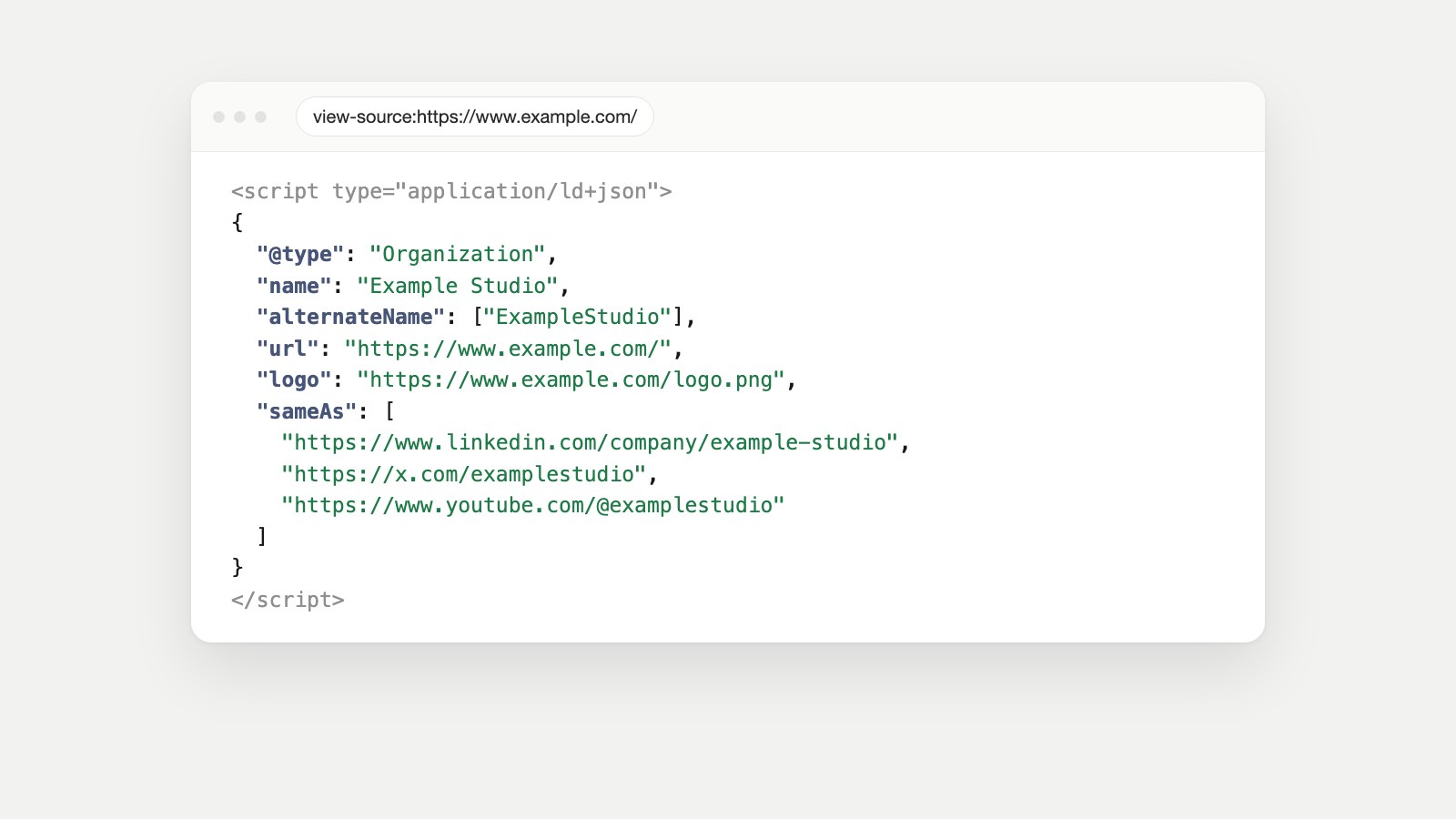Image resolution: width=1456 pixels, height=819 pixels.
Task: Select the logo.png URL value
Action: 571,379
